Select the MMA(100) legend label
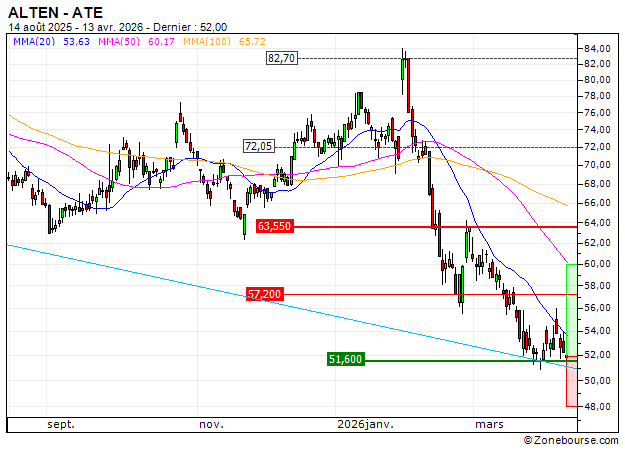 coord(210,41)
